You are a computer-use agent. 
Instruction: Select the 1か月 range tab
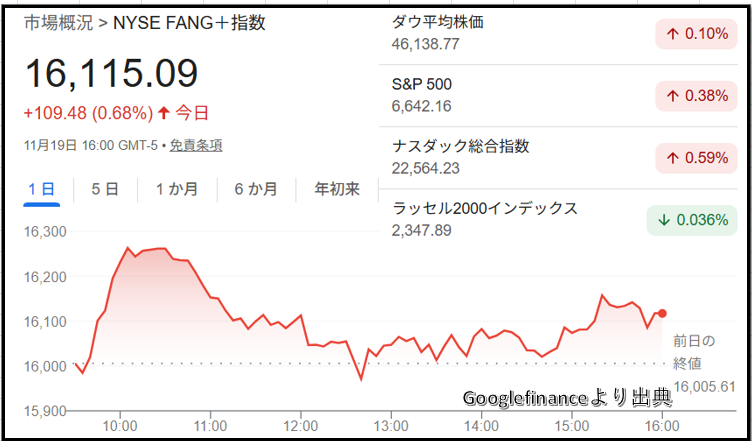point(177,188)
